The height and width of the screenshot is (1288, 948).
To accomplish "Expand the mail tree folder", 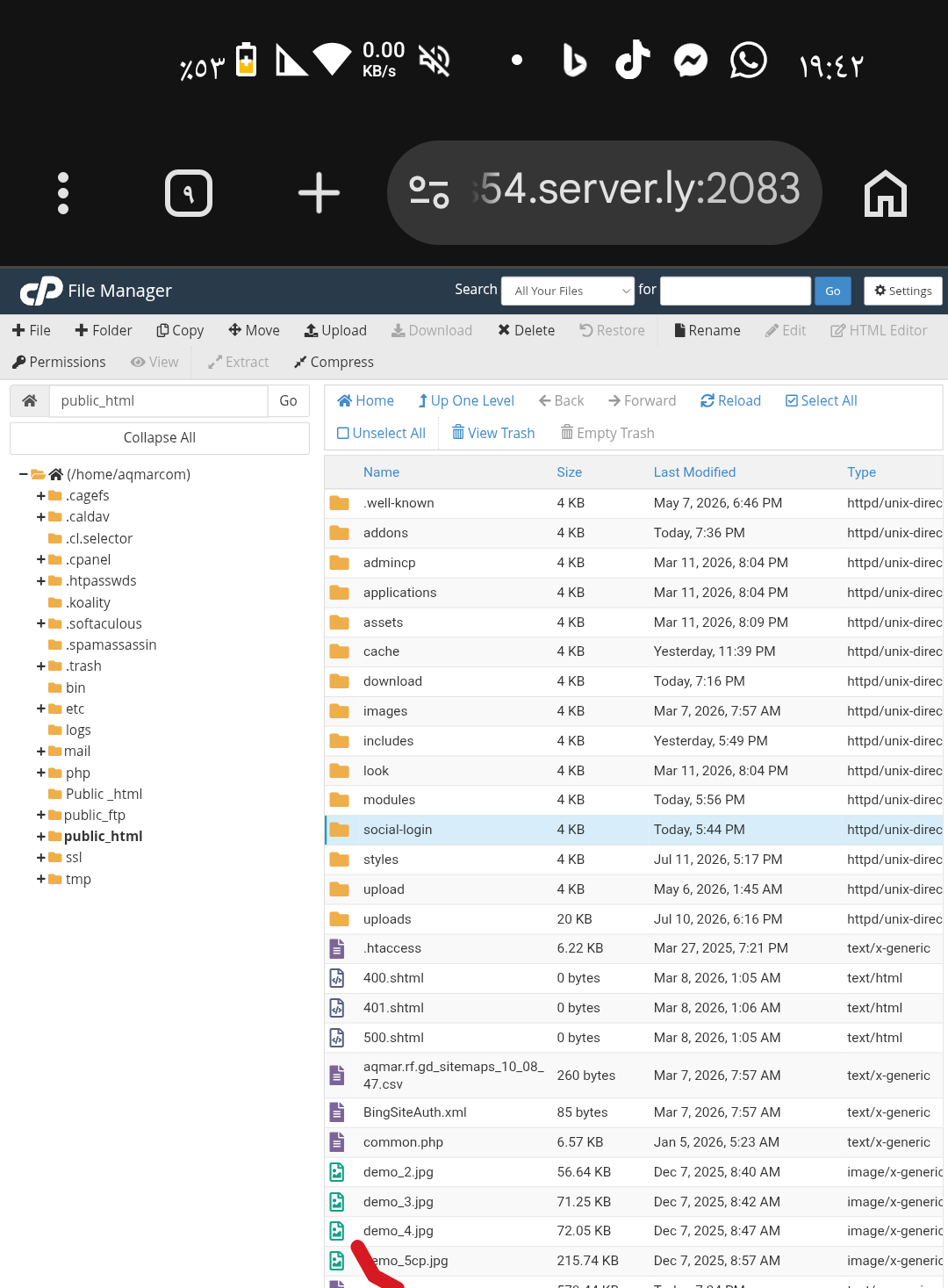I will 41,752.
